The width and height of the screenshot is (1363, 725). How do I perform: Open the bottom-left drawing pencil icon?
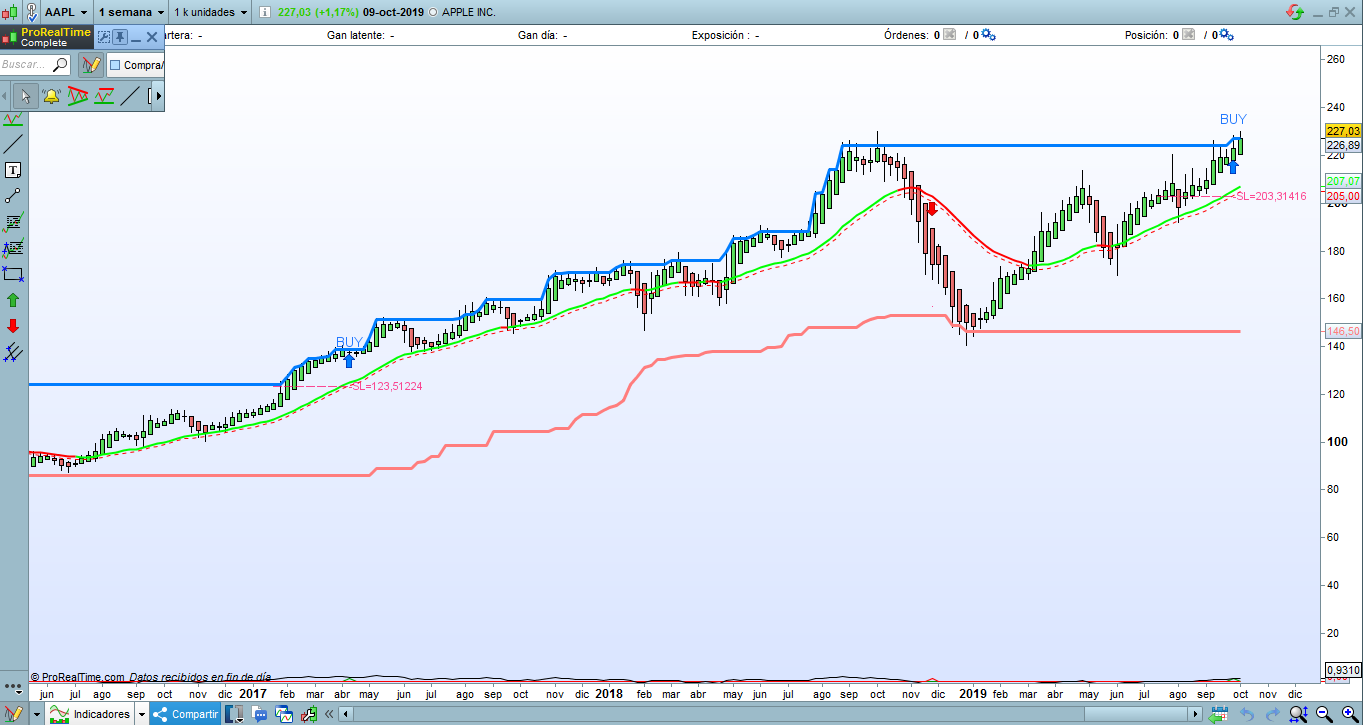13,714
